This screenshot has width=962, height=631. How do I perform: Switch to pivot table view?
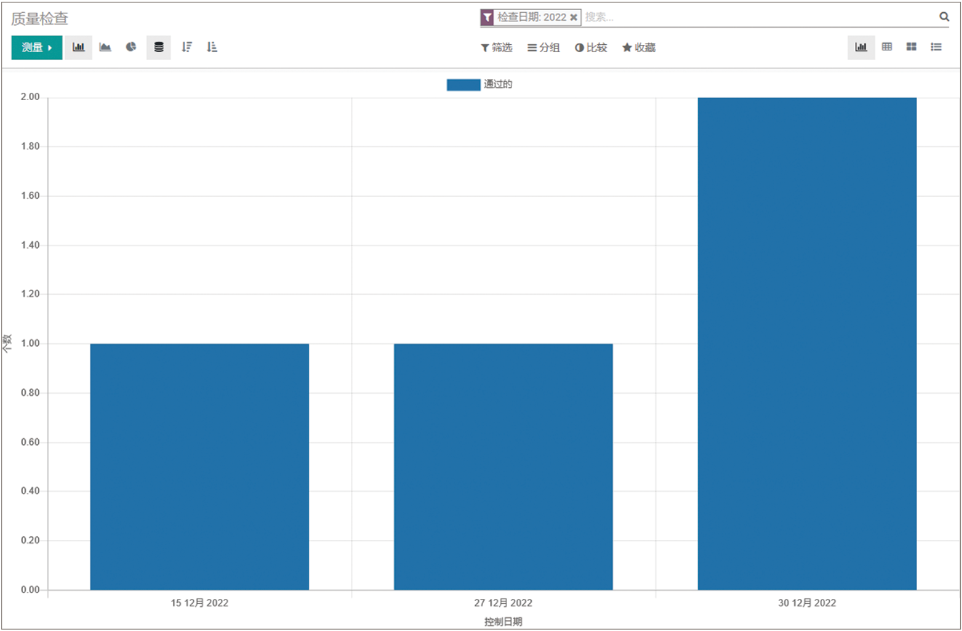pos(887,47)
